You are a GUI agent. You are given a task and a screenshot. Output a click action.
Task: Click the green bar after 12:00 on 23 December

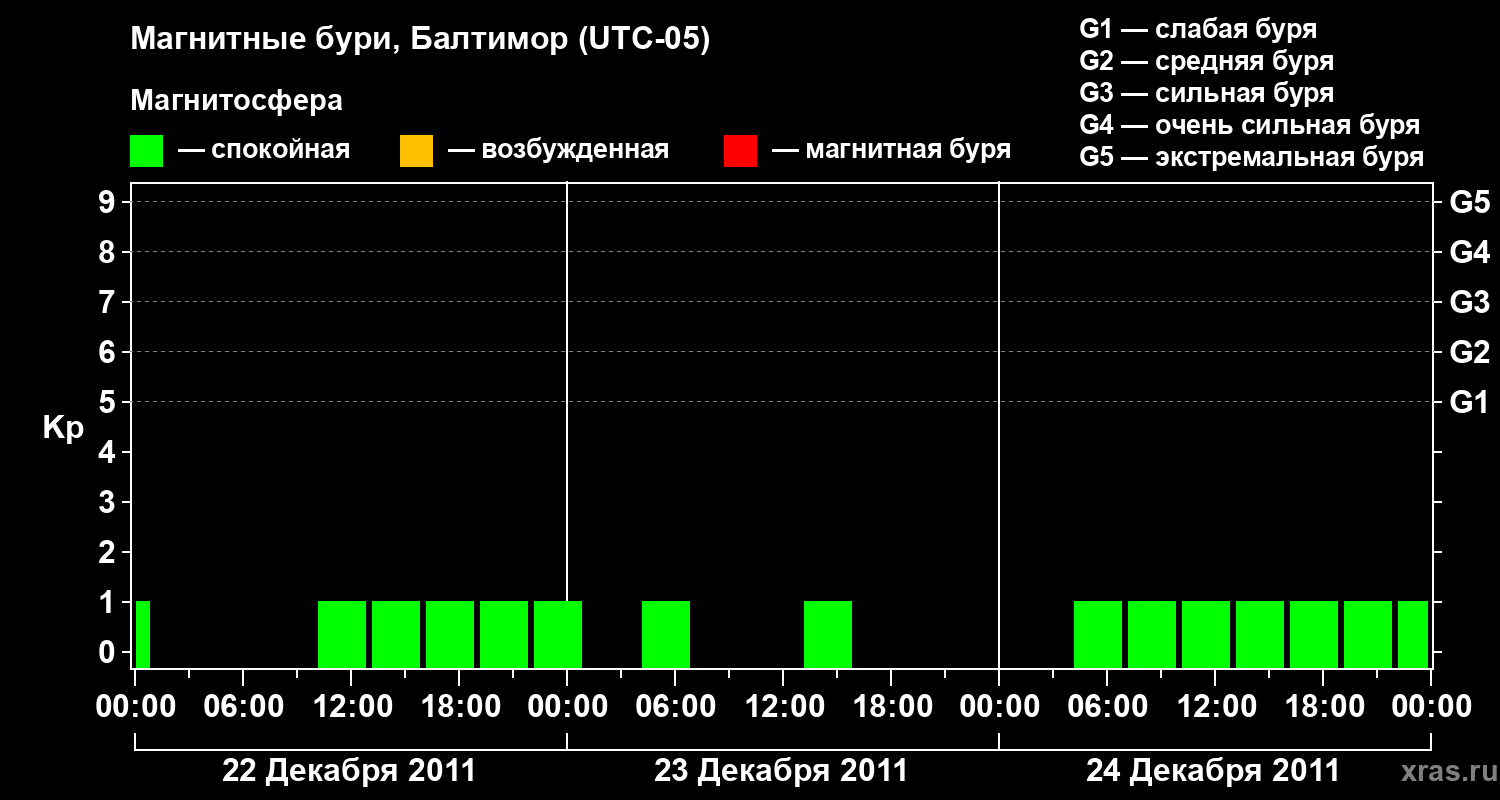(828, 634)
